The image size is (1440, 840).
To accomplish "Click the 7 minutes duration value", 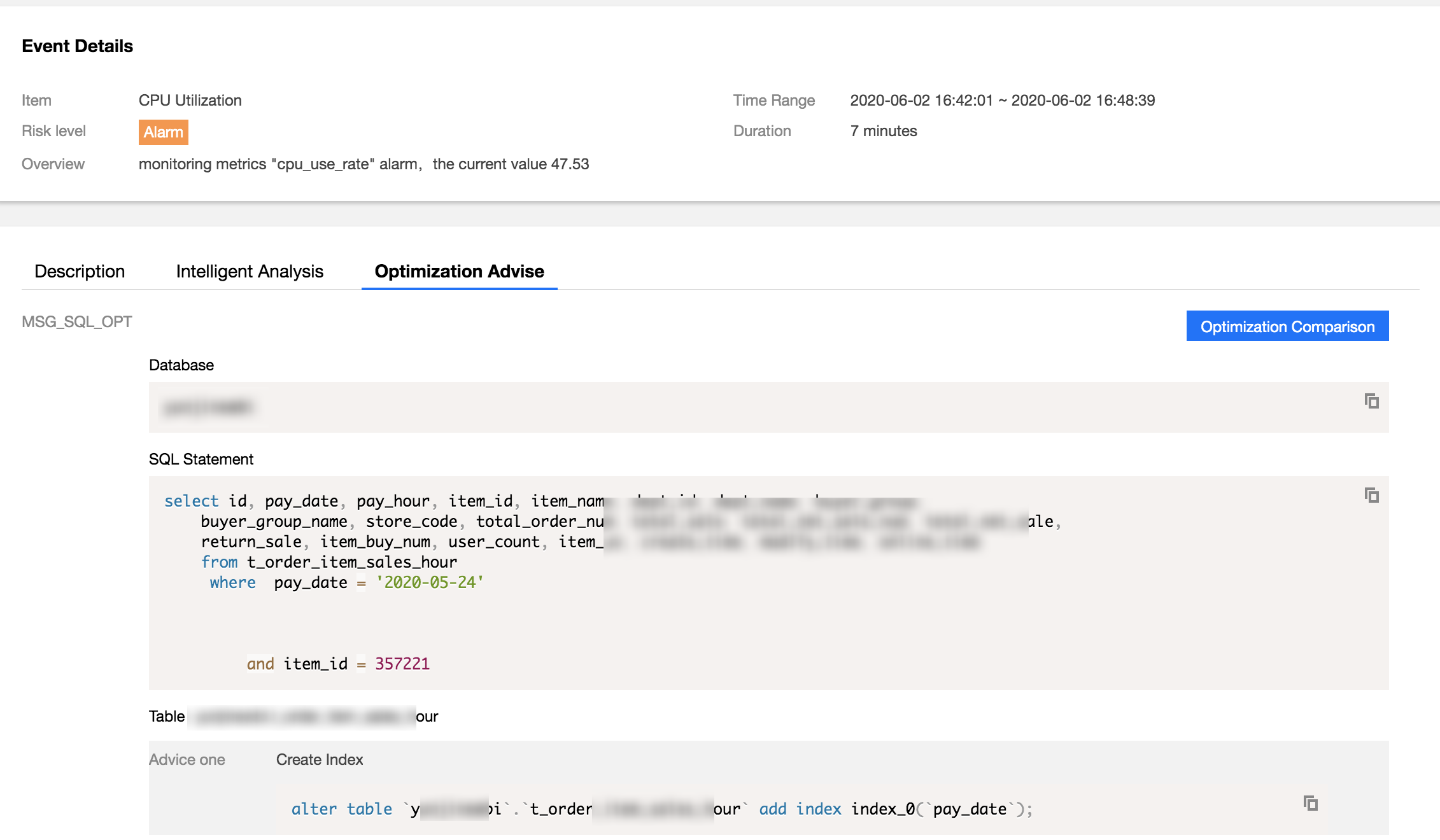I will 884,131.
